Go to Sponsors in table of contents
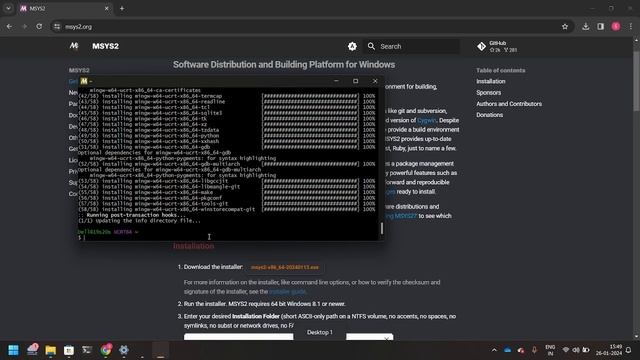The width and height of the screenshot is (640, 360). (x=488, y=93)
